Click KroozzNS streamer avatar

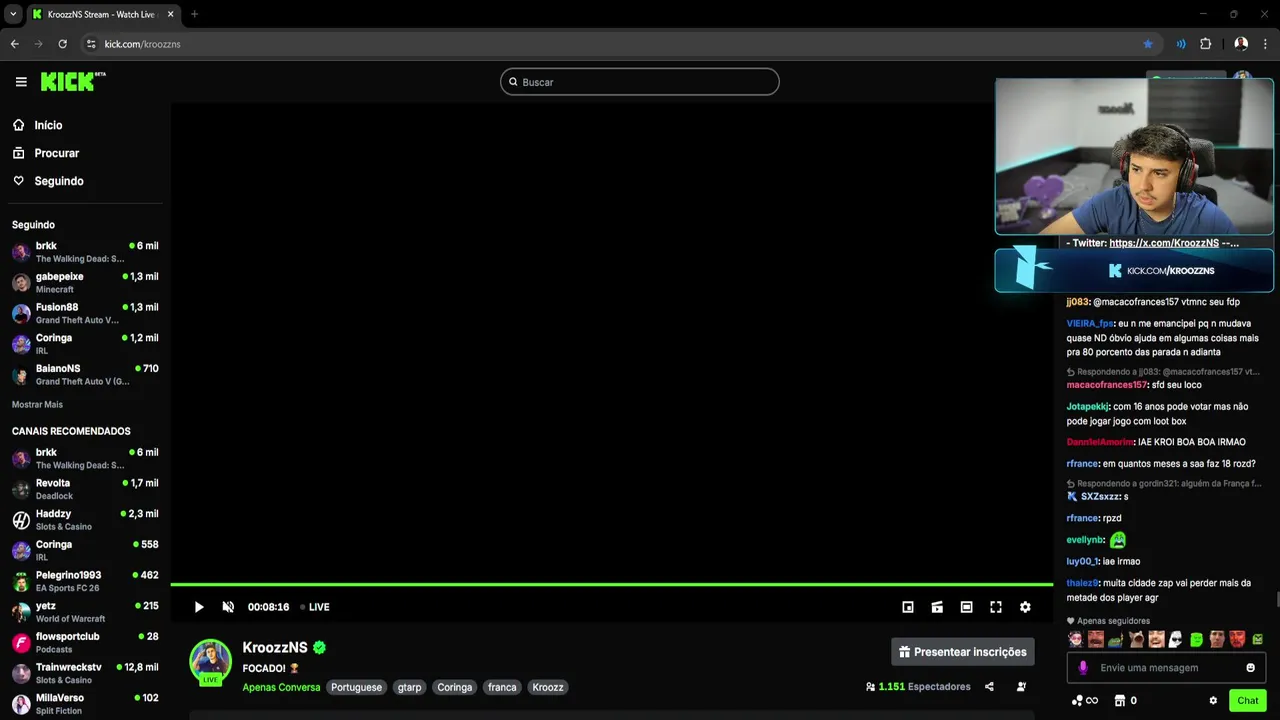(211, 661)
